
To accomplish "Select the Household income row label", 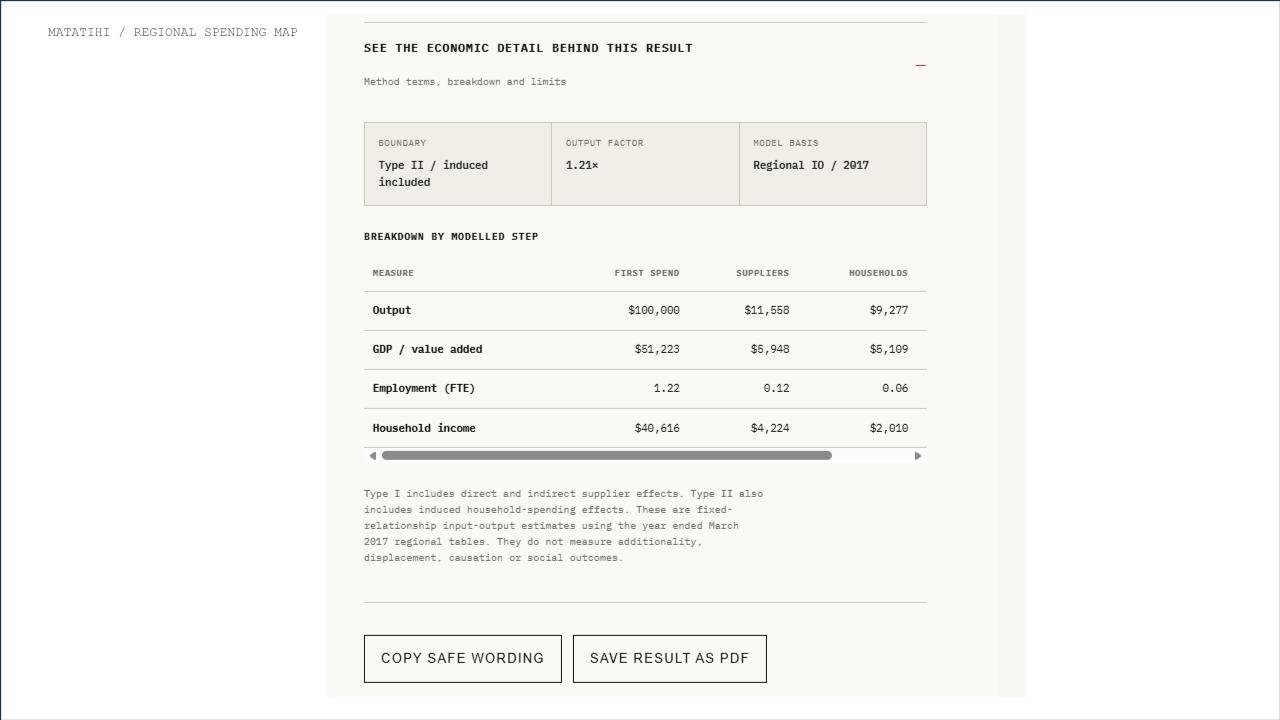I will 424,428.
